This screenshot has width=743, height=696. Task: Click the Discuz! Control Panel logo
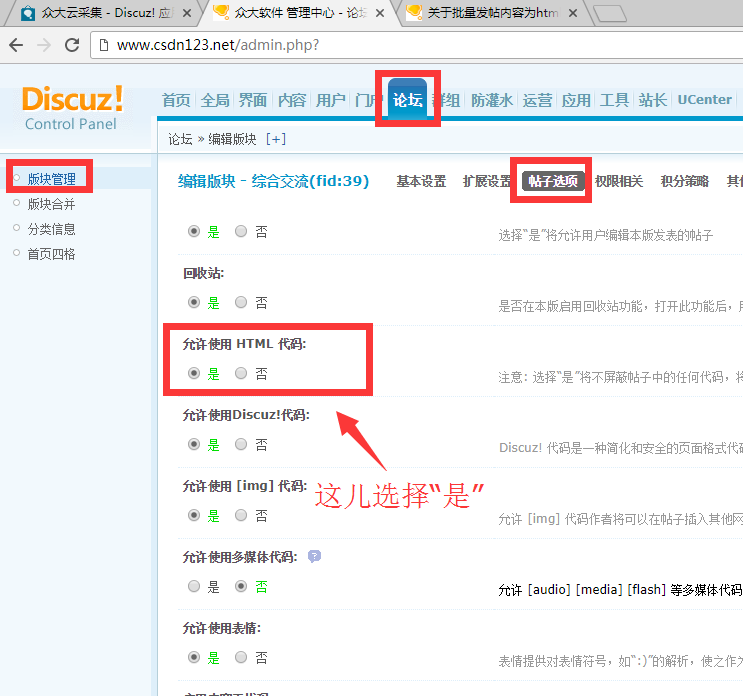point(72,108)
